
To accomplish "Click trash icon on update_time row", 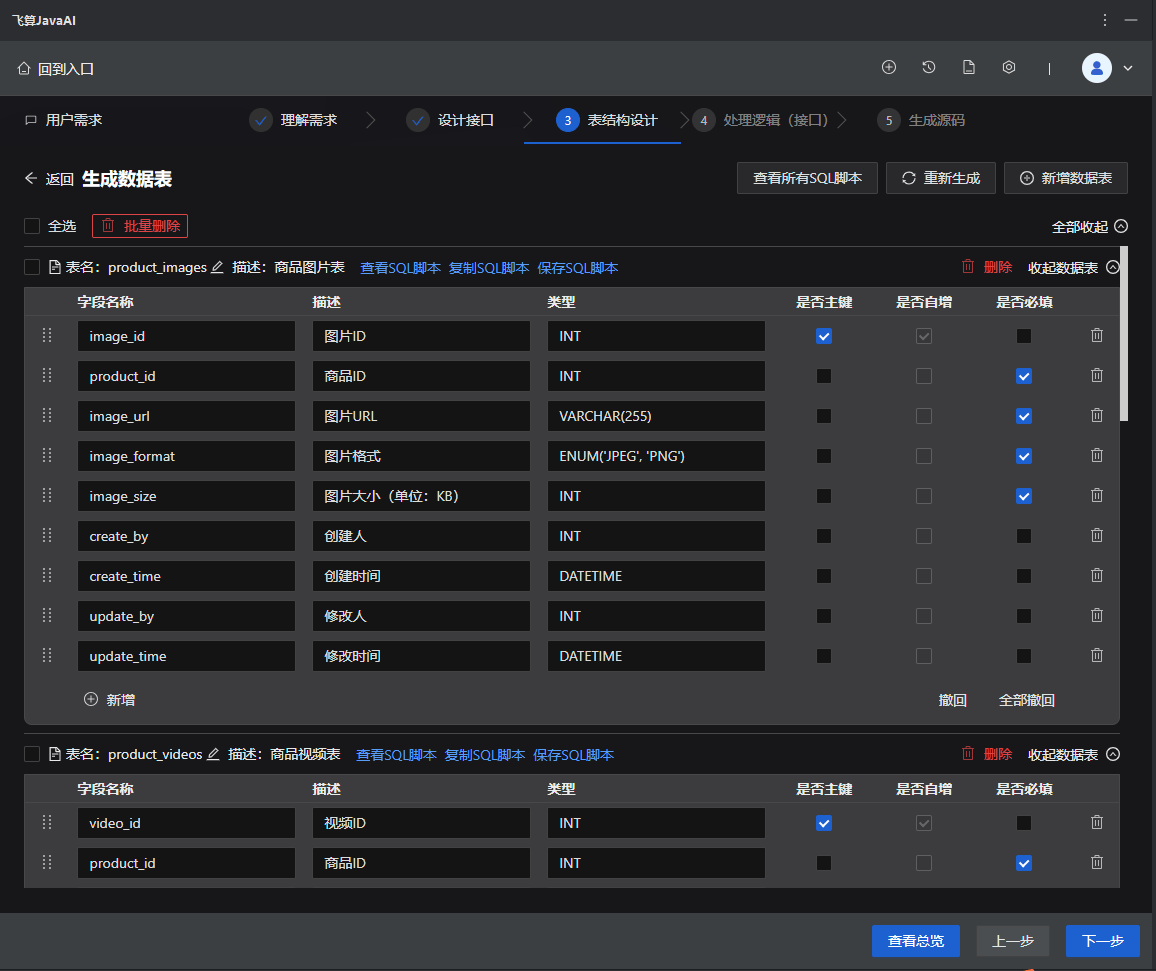I will point(1097,656).
